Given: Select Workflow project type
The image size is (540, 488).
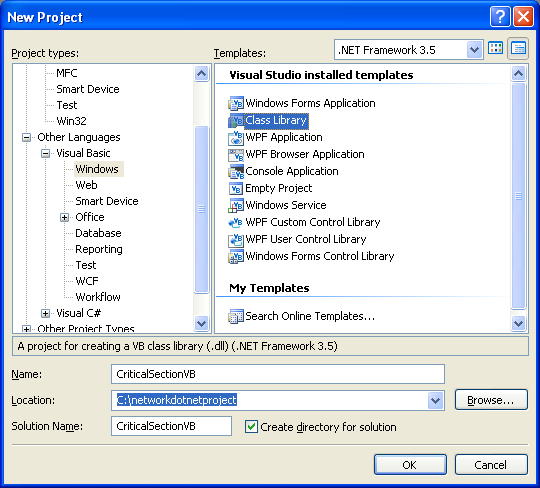Looking at the screenshot, I should (98, 297).
